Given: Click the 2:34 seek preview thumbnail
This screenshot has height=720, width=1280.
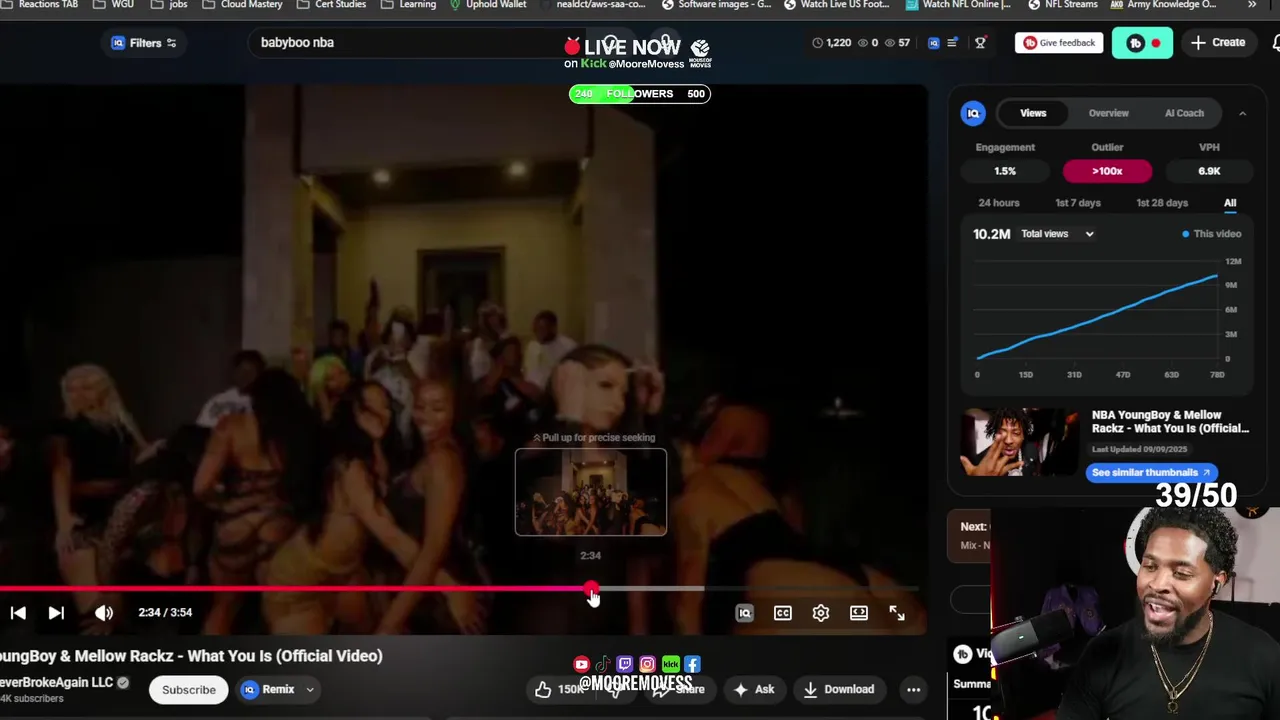Looking at the screenshot, I should click(591, 492).
